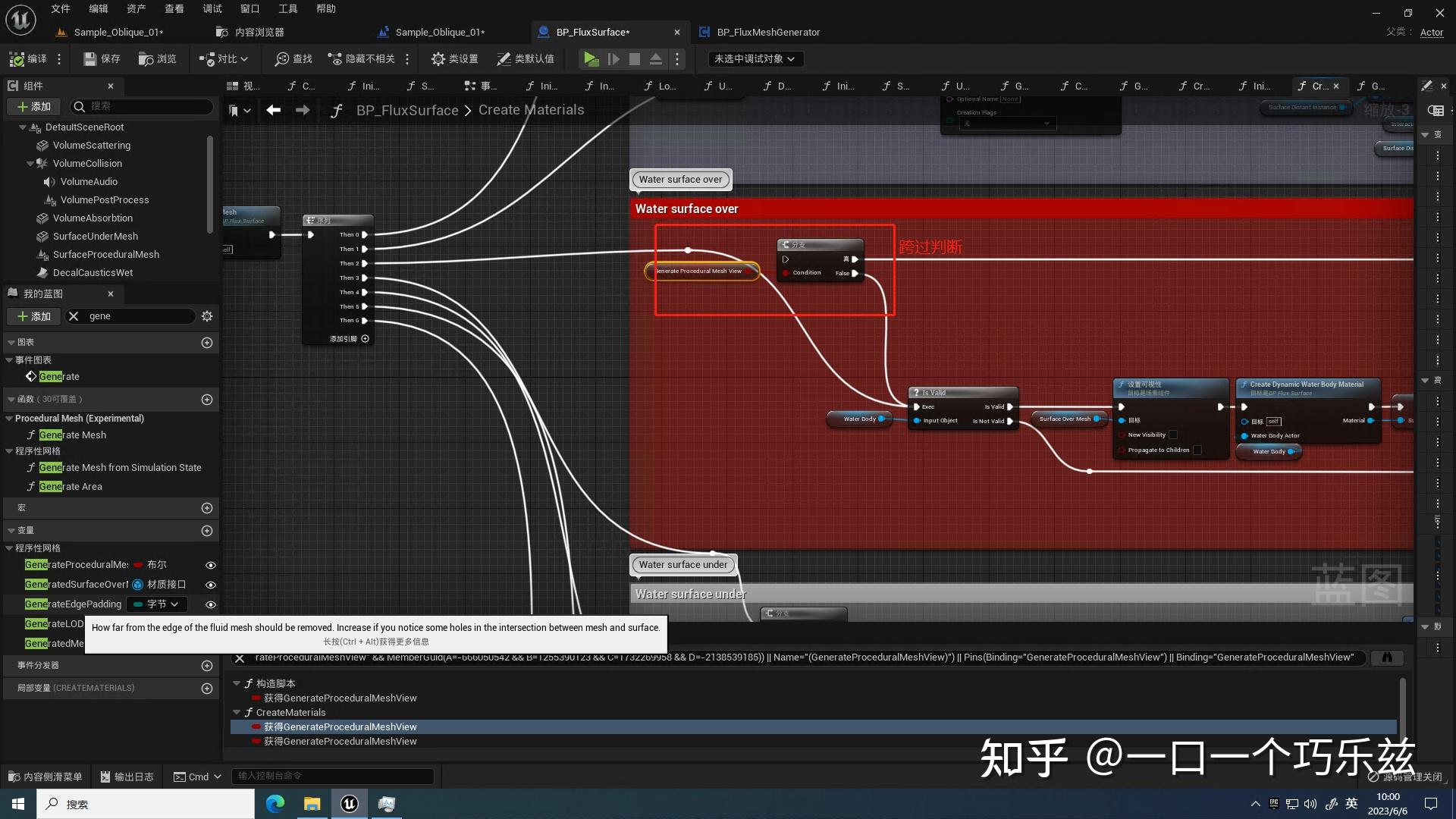Screen dimensions: 1456x819
Task: Open Content Drawer (内容侧滑菜单)
Action: tap(45, 777)
